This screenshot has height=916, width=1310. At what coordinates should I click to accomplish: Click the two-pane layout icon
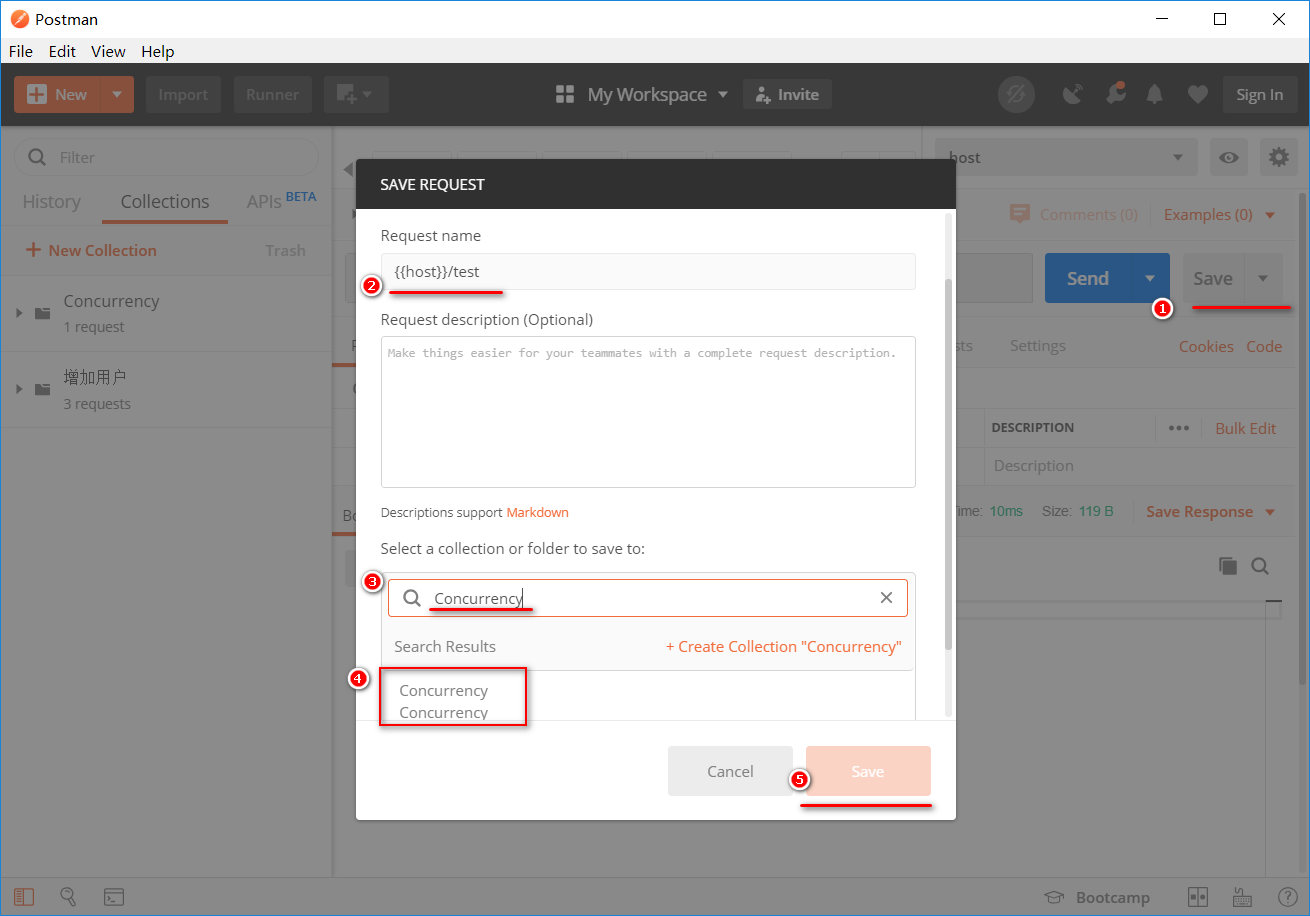pos(1197,897)
